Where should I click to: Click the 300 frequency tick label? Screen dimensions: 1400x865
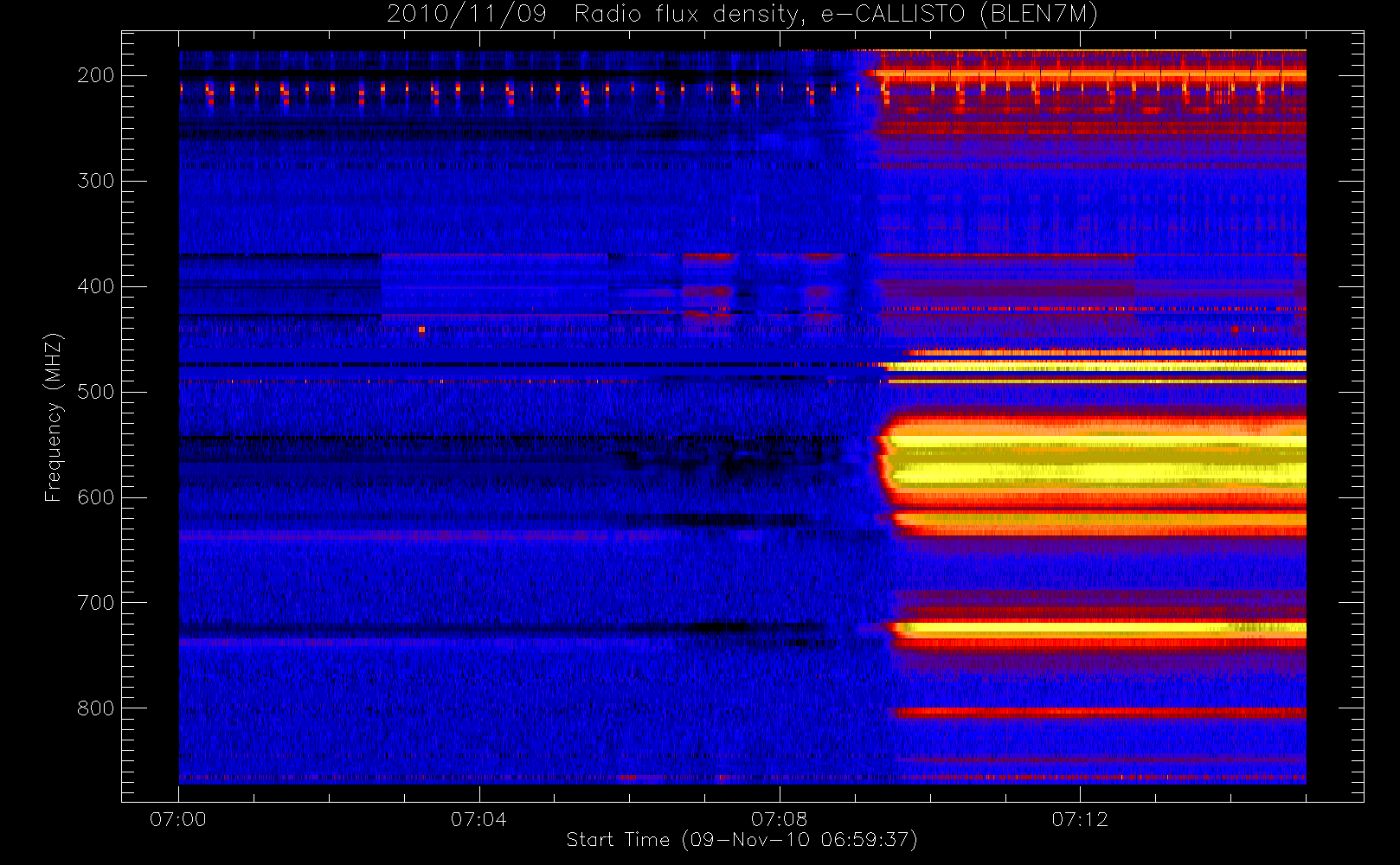[95, 181]
